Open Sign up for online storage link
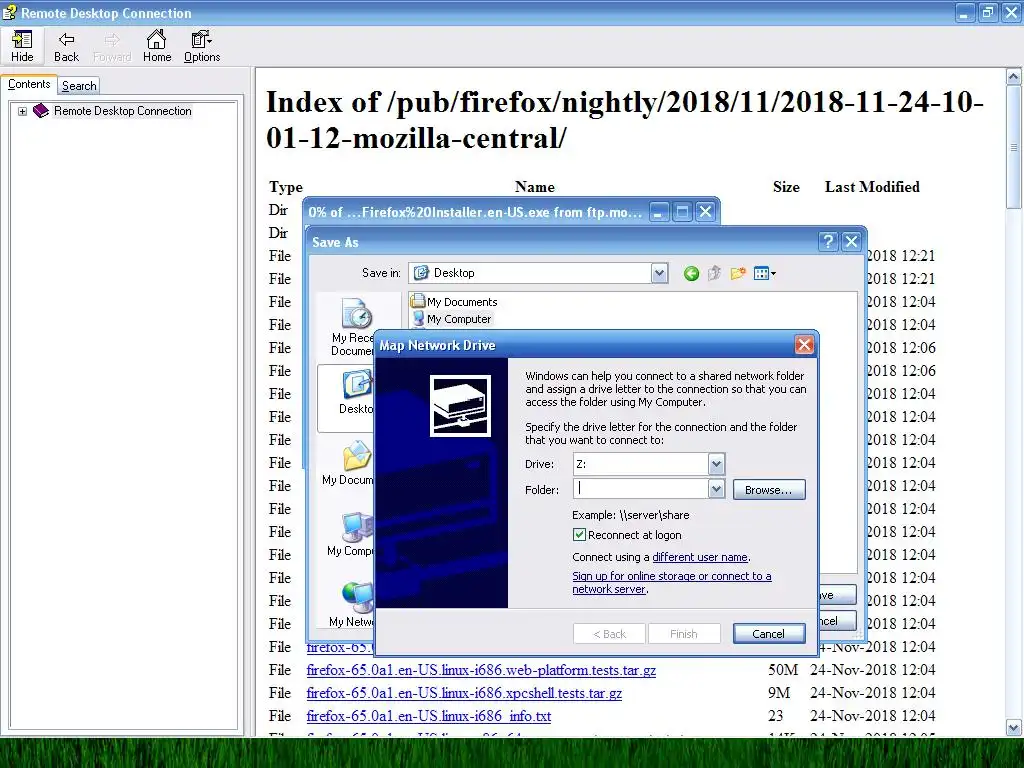 pyautogui.click(x=671, y=583)
